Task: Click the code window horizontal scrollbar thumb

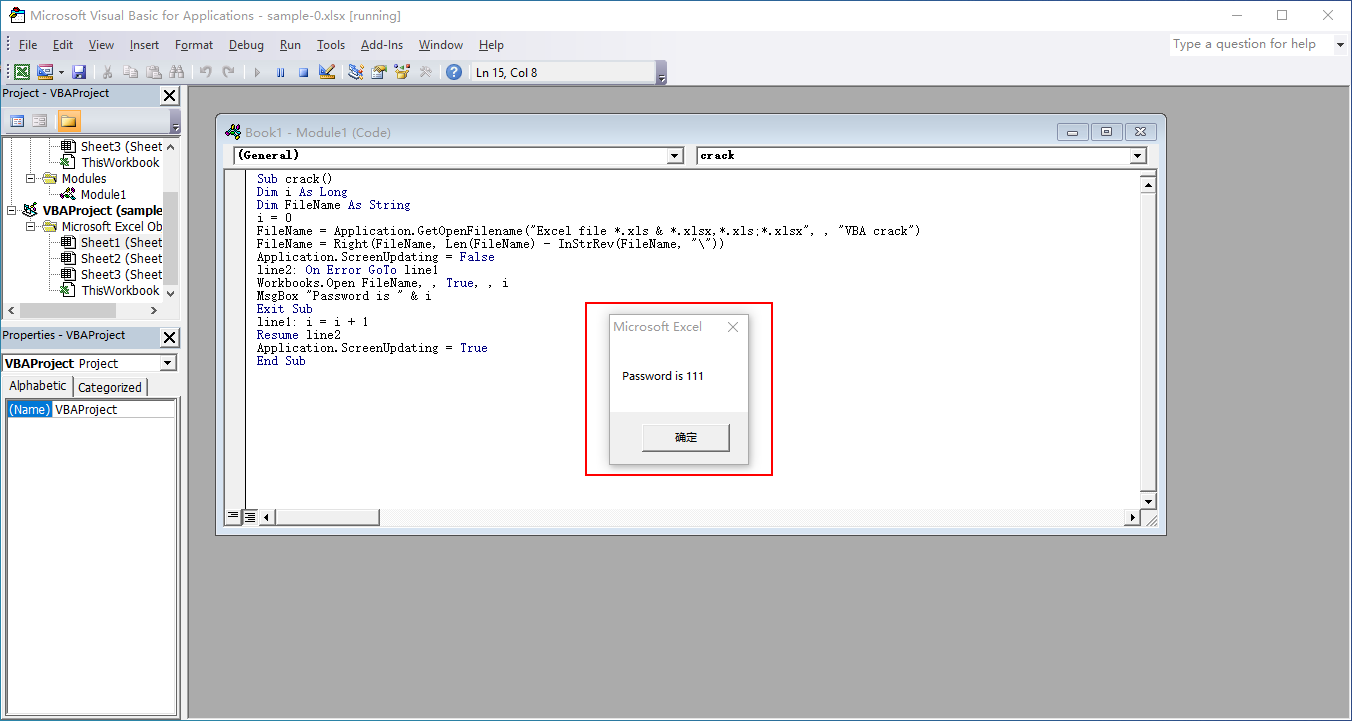Action: (x=327, y=517)
